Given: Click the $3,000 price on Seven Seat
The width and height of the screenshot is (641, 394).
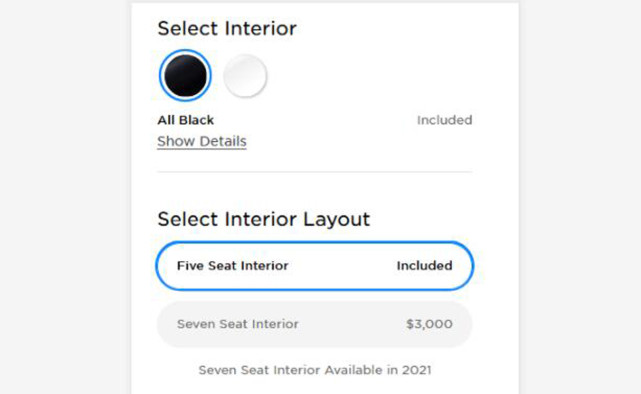Looking at the screenshot, I should coord(429,324).
